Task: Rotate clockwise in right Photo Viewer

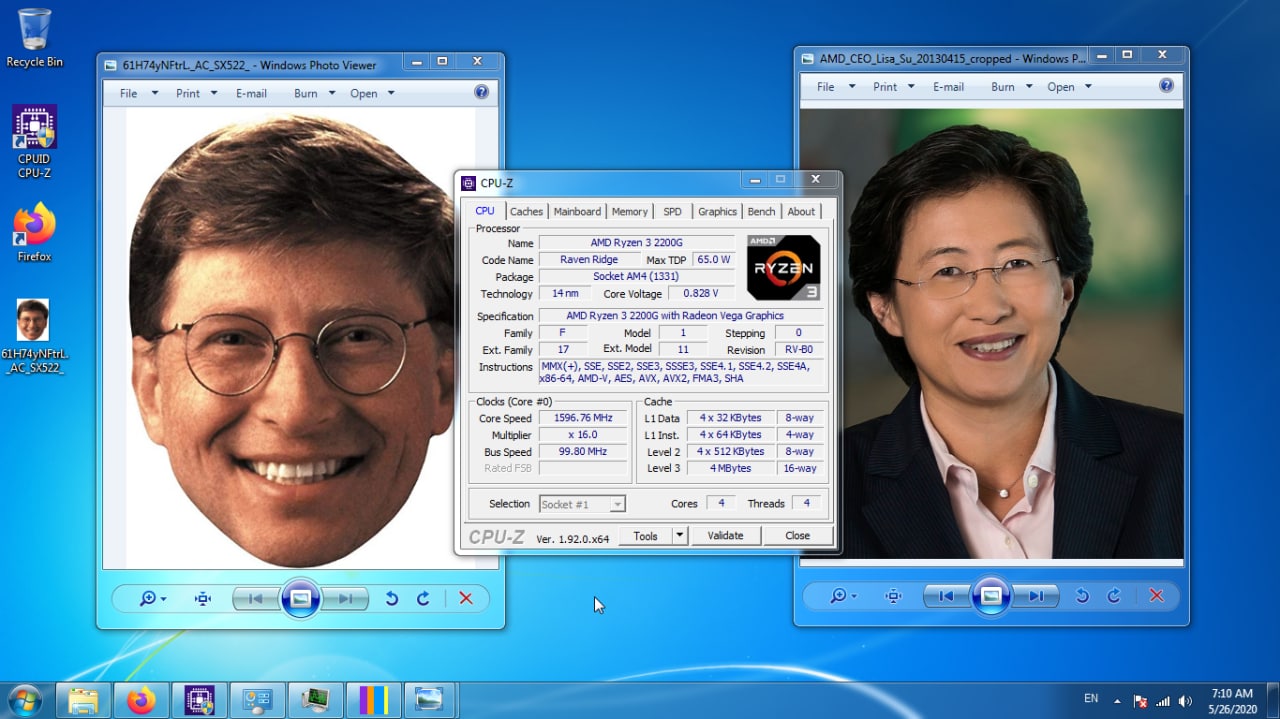Action: point(1114,596)
